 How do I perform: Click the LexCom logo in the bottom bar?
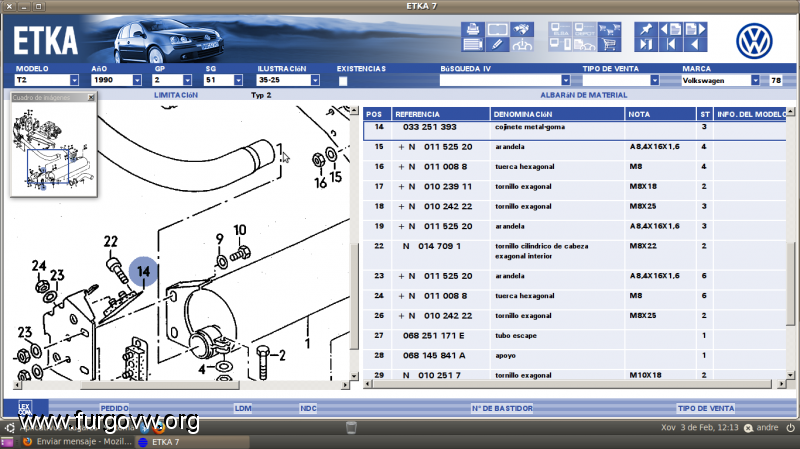(x=24, y=408)
